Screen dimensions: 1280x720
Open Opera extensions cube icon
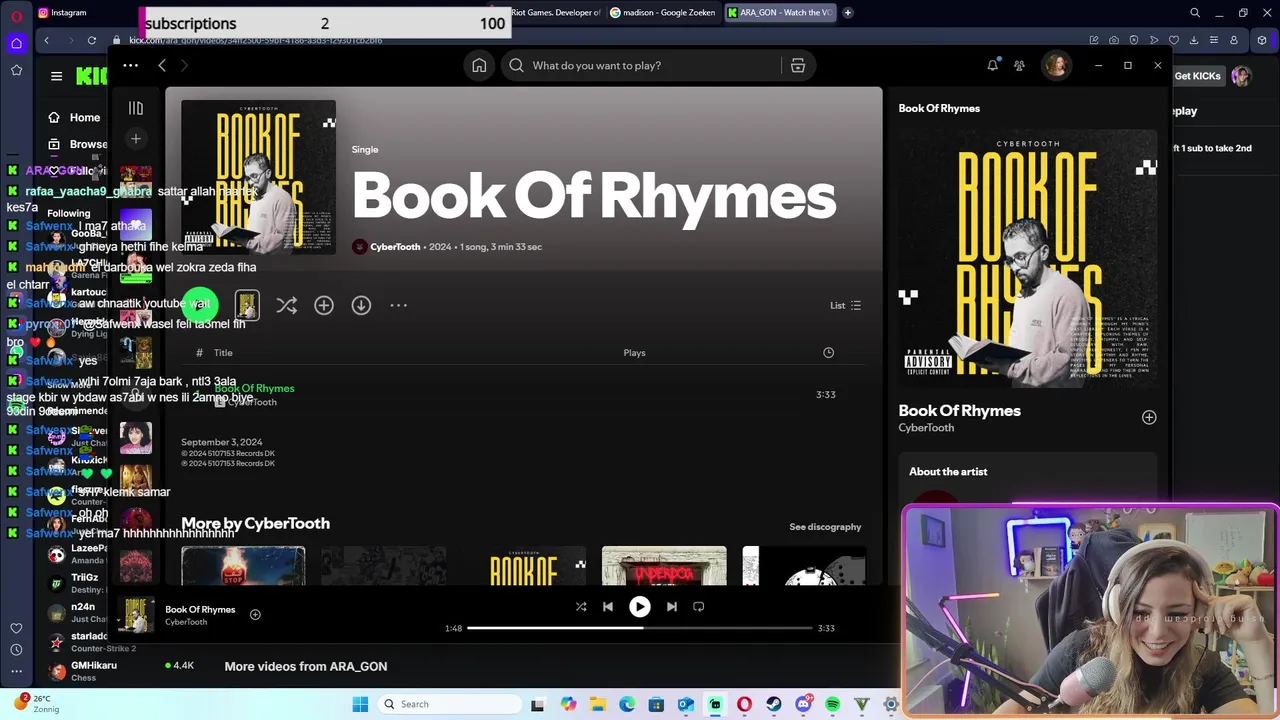point(1262,40)
